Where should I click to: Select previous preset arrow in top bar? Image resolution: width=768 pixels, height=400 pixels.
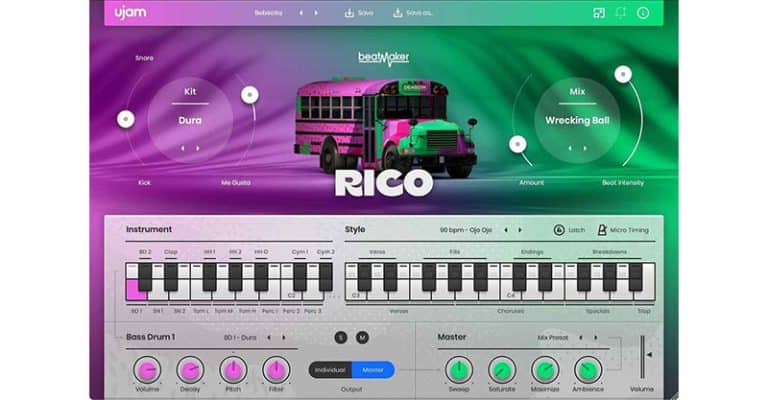(301, 13)
